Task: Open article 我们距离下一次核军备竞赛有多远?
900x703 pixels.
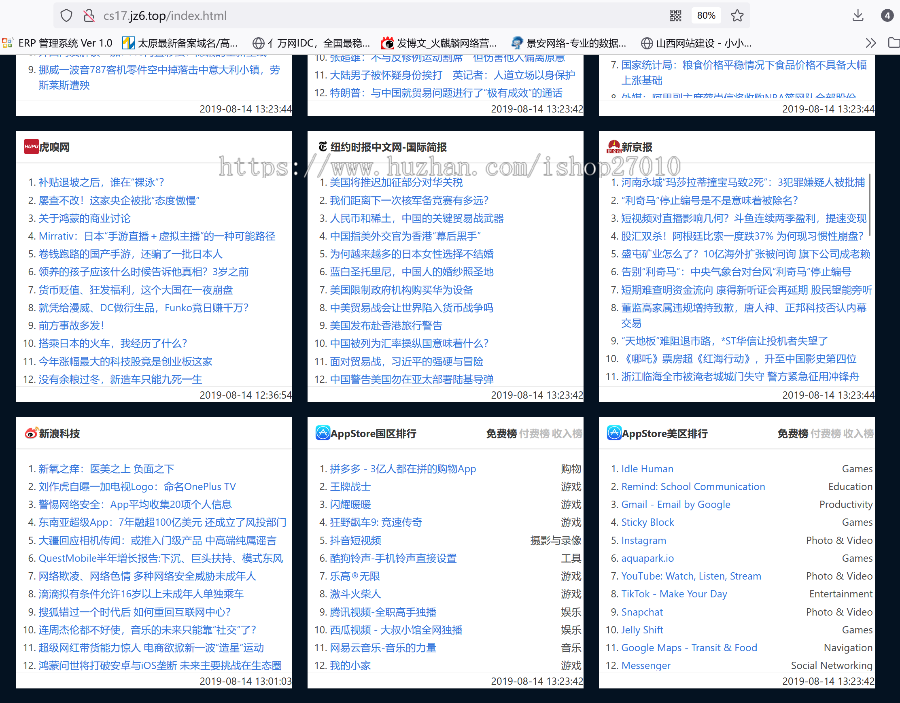Action: (x=409, y=200)
